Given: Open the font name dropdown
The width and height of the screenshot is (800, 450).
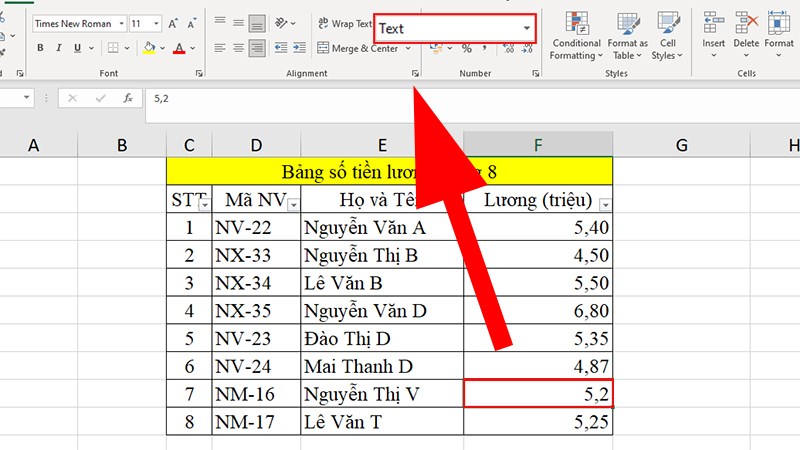Looking at the screenshot, I should pyautogui.click(x=121, y=23).
